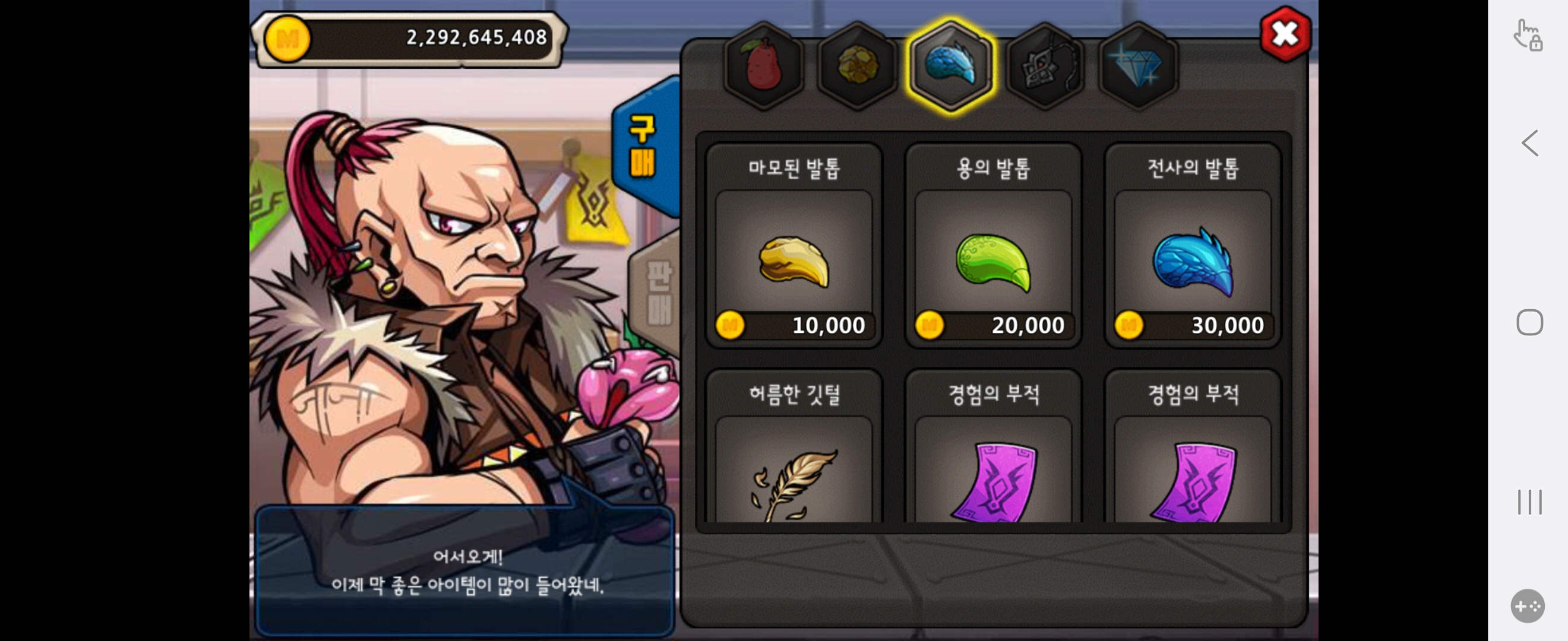Image resolution: width=1568 pixels, height=641 pixels.
Task: Switch to the blue 구매 buy tab
Action: [645, 147]
